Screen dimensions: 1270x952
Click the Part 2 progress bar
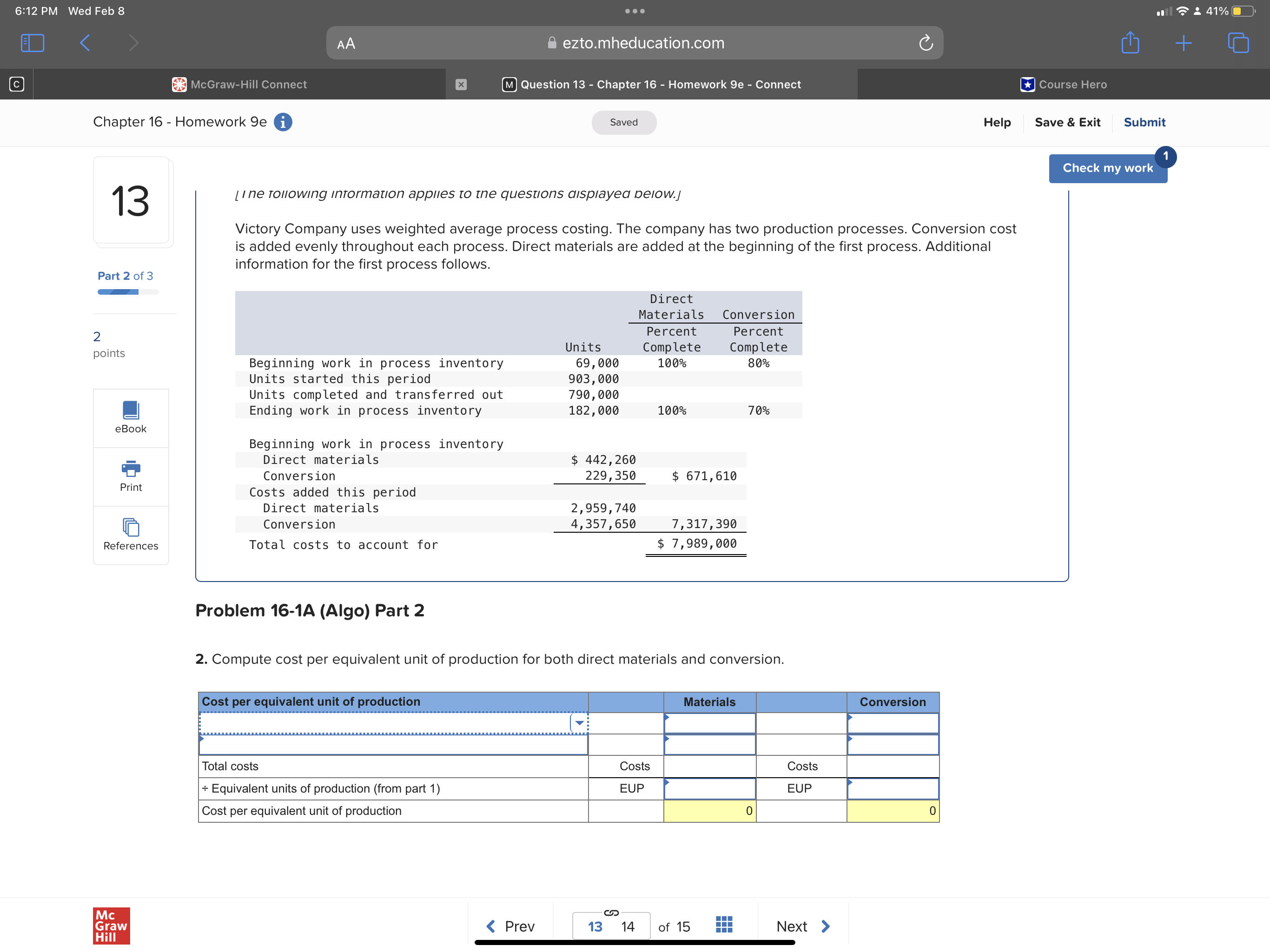127,291
